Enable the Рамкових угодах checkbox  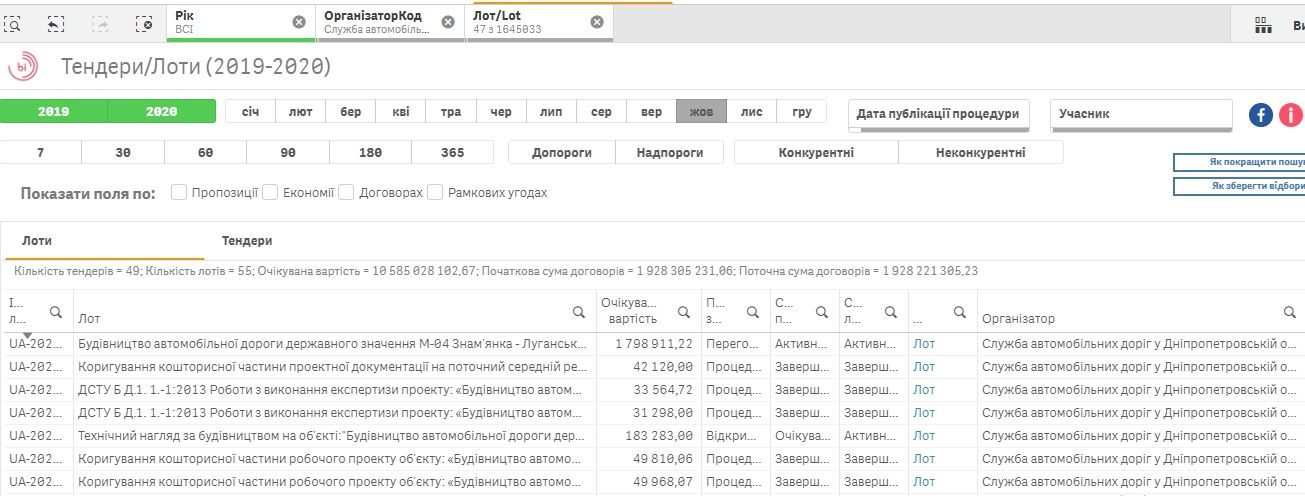point(435,192)
